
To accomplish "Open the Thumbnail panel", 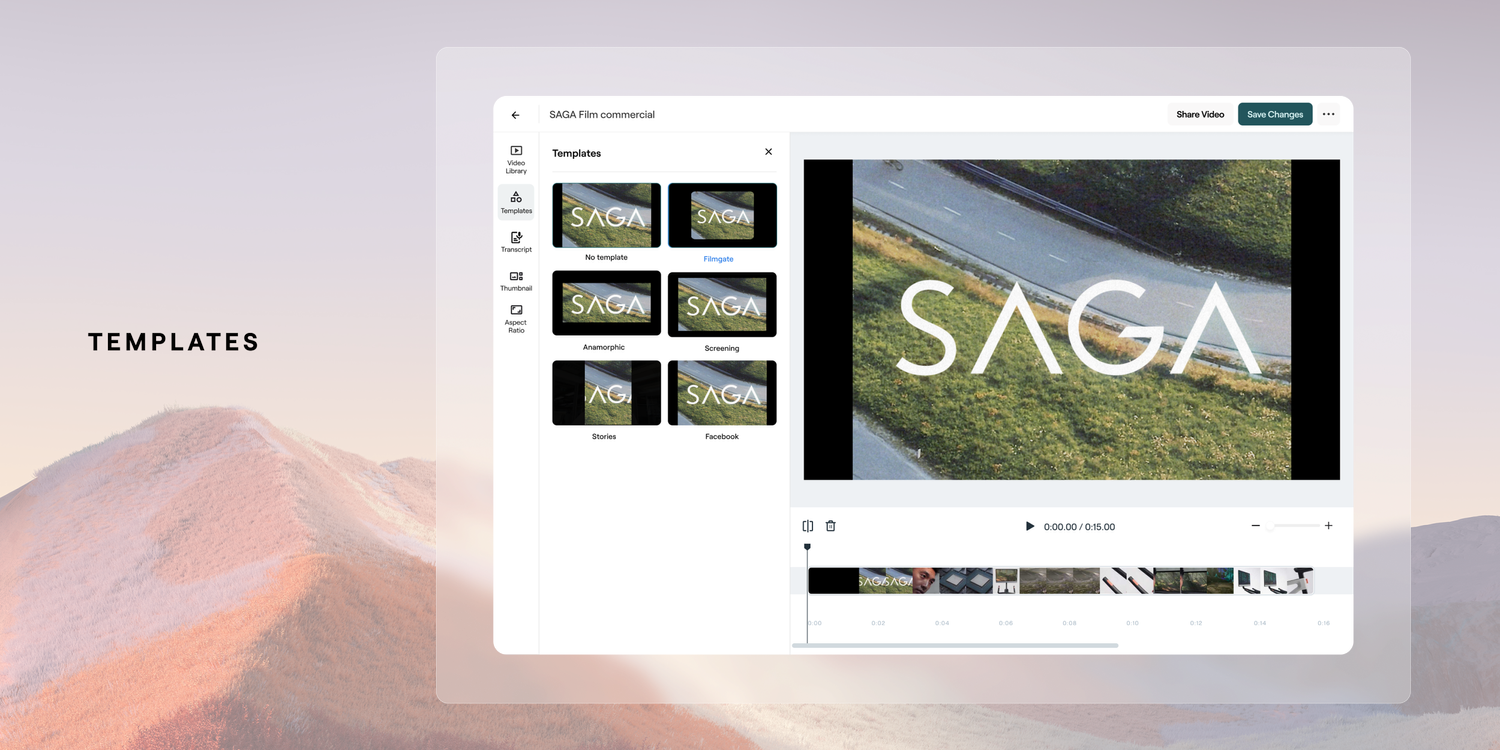I will point(516,281).
